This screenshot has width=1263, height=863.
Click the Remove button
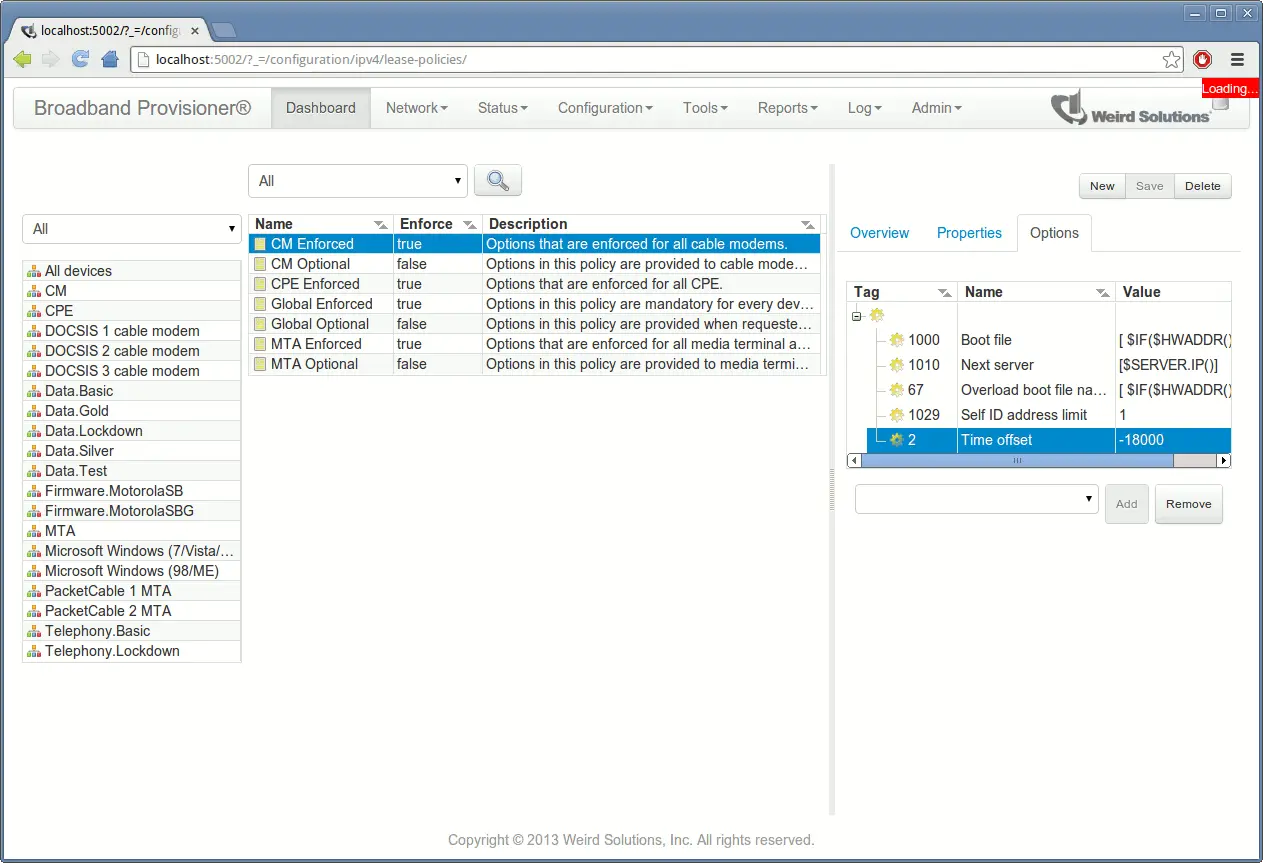click(x=1188, y=504)
